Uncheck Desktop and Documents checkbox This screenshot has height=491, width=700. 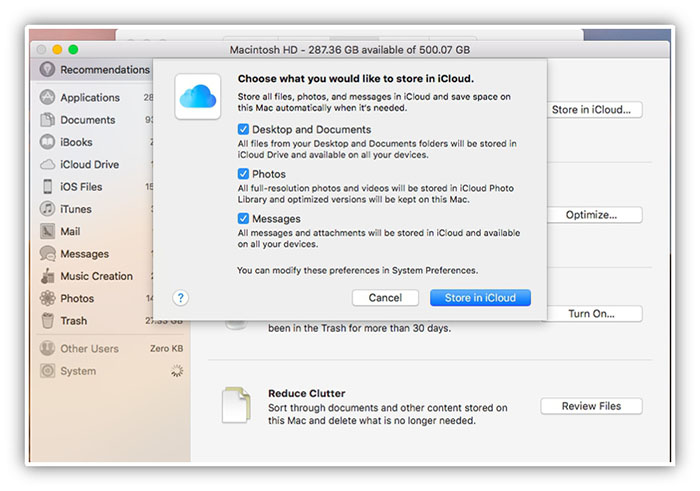coord(243,129)
